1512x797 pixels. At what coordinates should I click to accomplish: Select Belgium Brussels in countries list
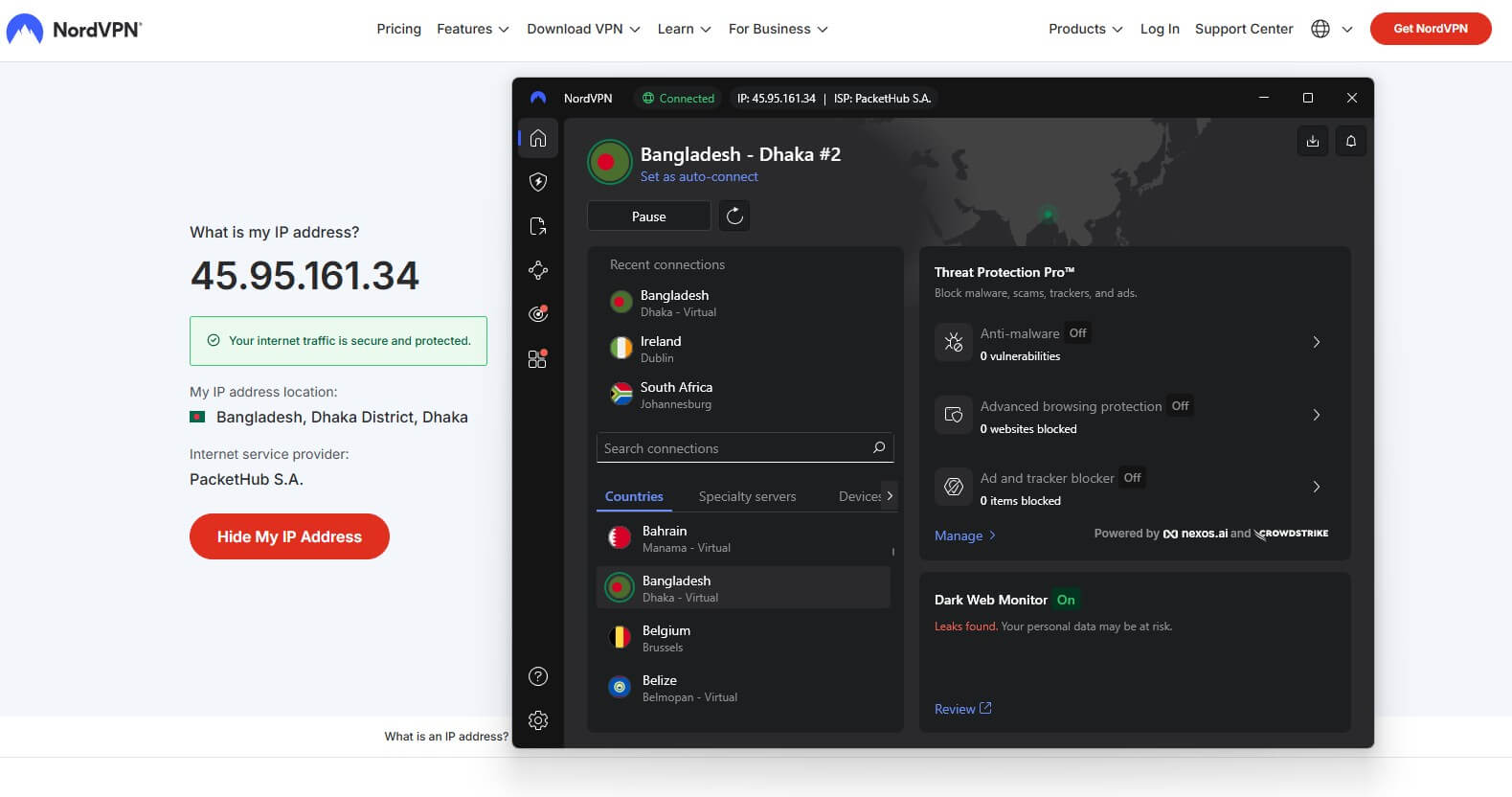coord(743,638)
